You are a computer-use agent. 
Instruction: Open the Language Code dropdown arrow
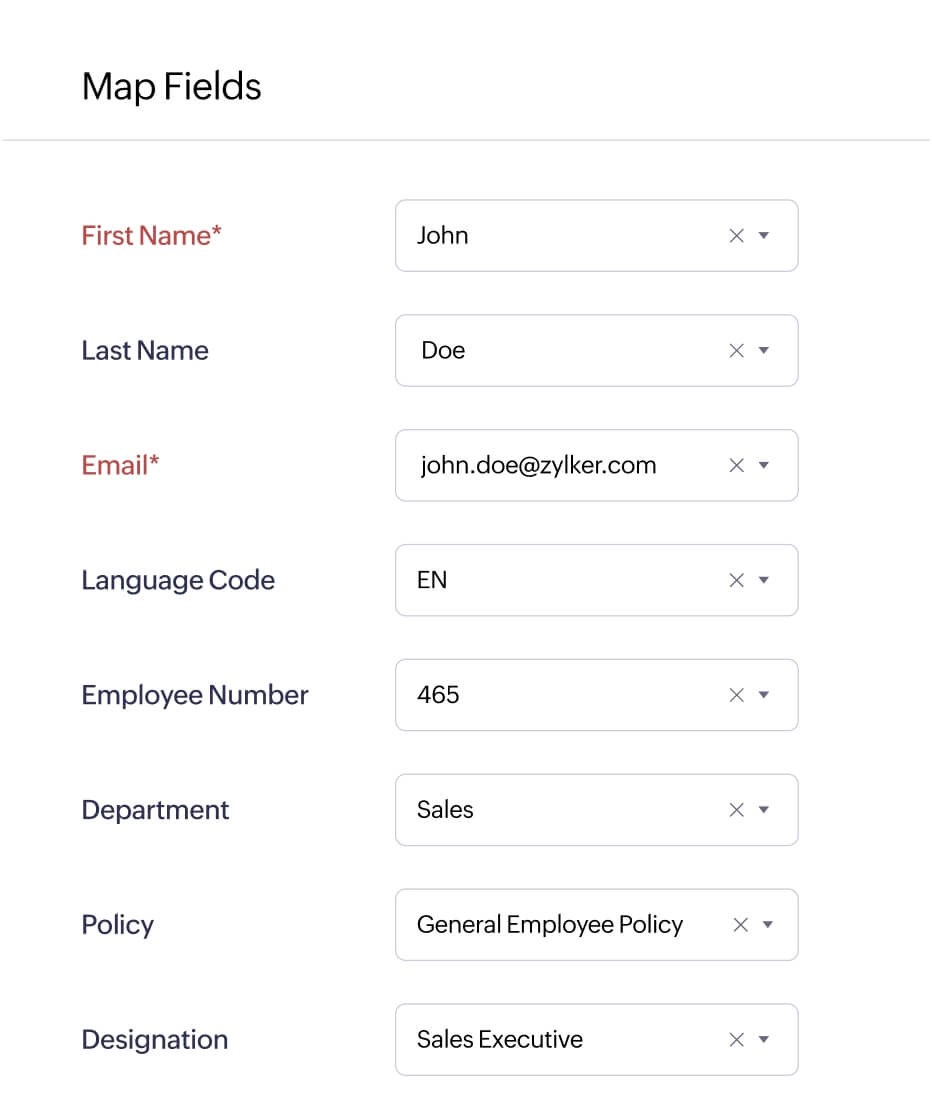click(764, 581)
